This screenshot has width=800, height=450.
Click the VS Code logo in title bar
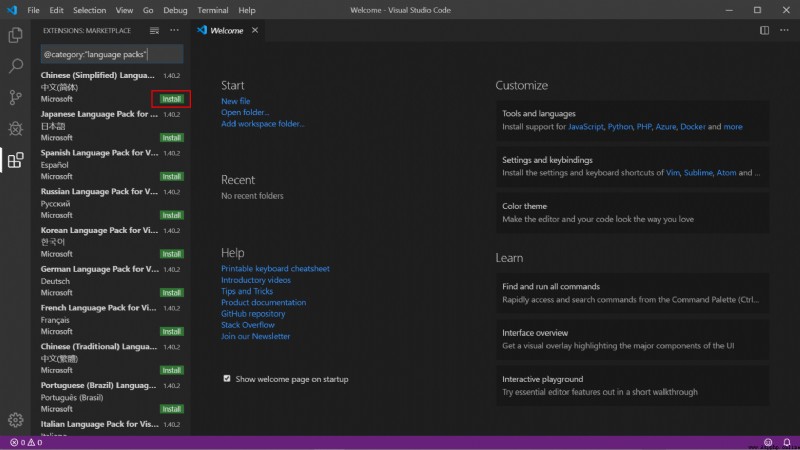[x=12, y=10]
